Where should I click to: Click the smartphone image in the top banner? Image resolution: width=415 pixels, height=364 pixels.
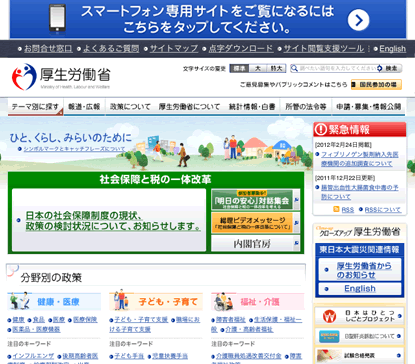[57, 18]
